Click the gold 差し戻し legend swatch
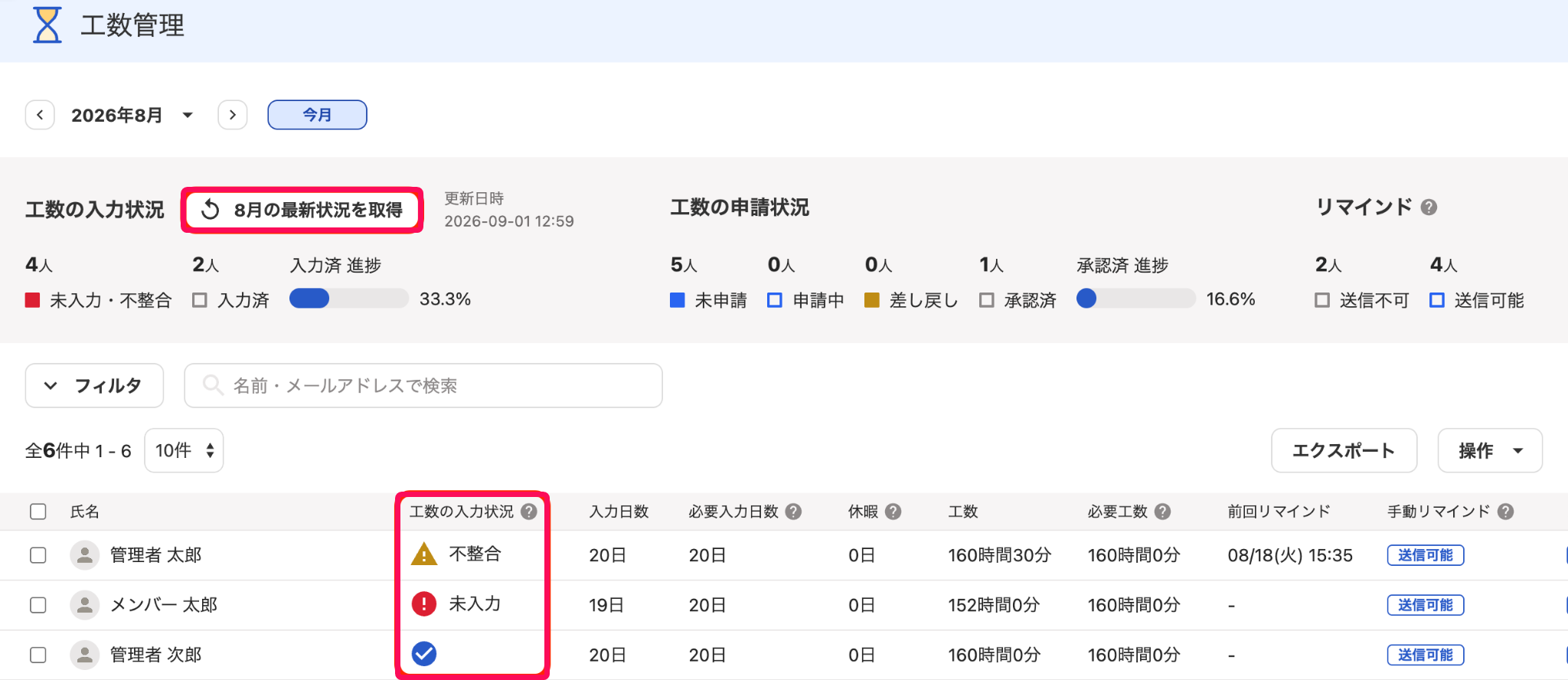The height and width of the screenshot is (680, 1568). point(871,300)
